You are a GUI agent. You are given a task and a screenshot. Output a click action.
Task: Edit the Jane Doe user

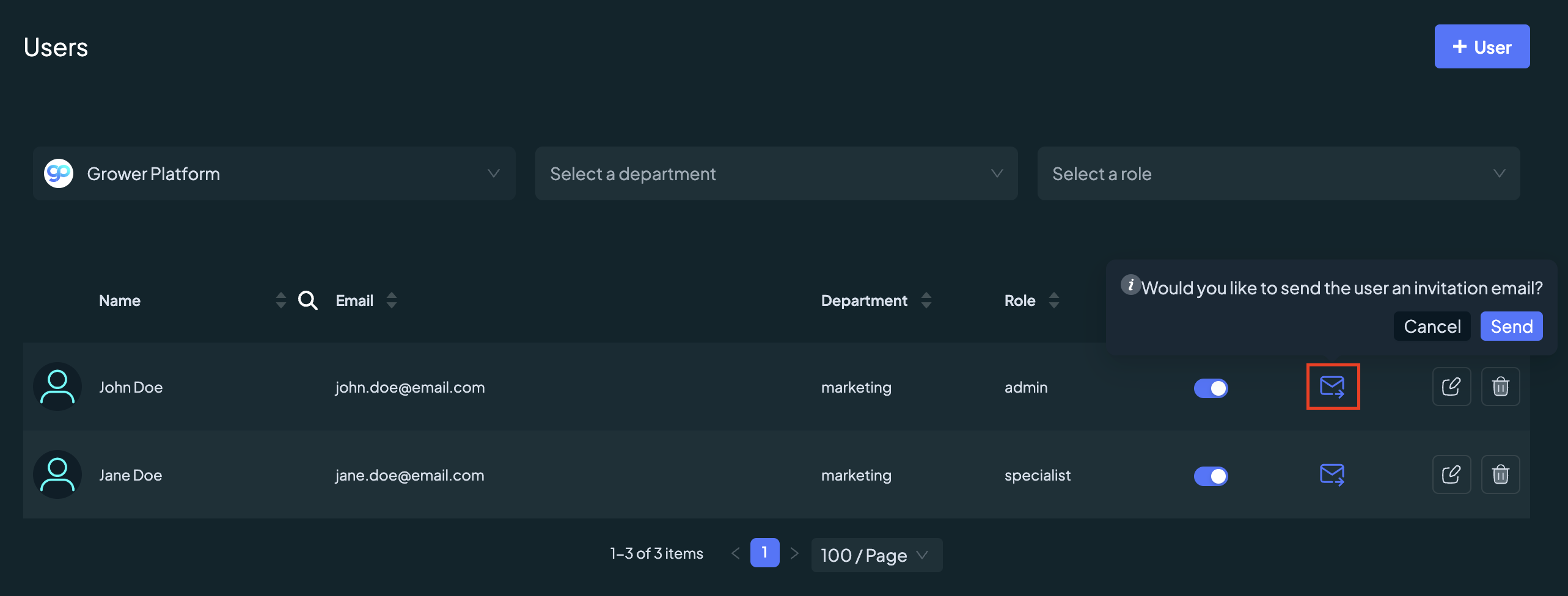click(x=1451, y=474)
